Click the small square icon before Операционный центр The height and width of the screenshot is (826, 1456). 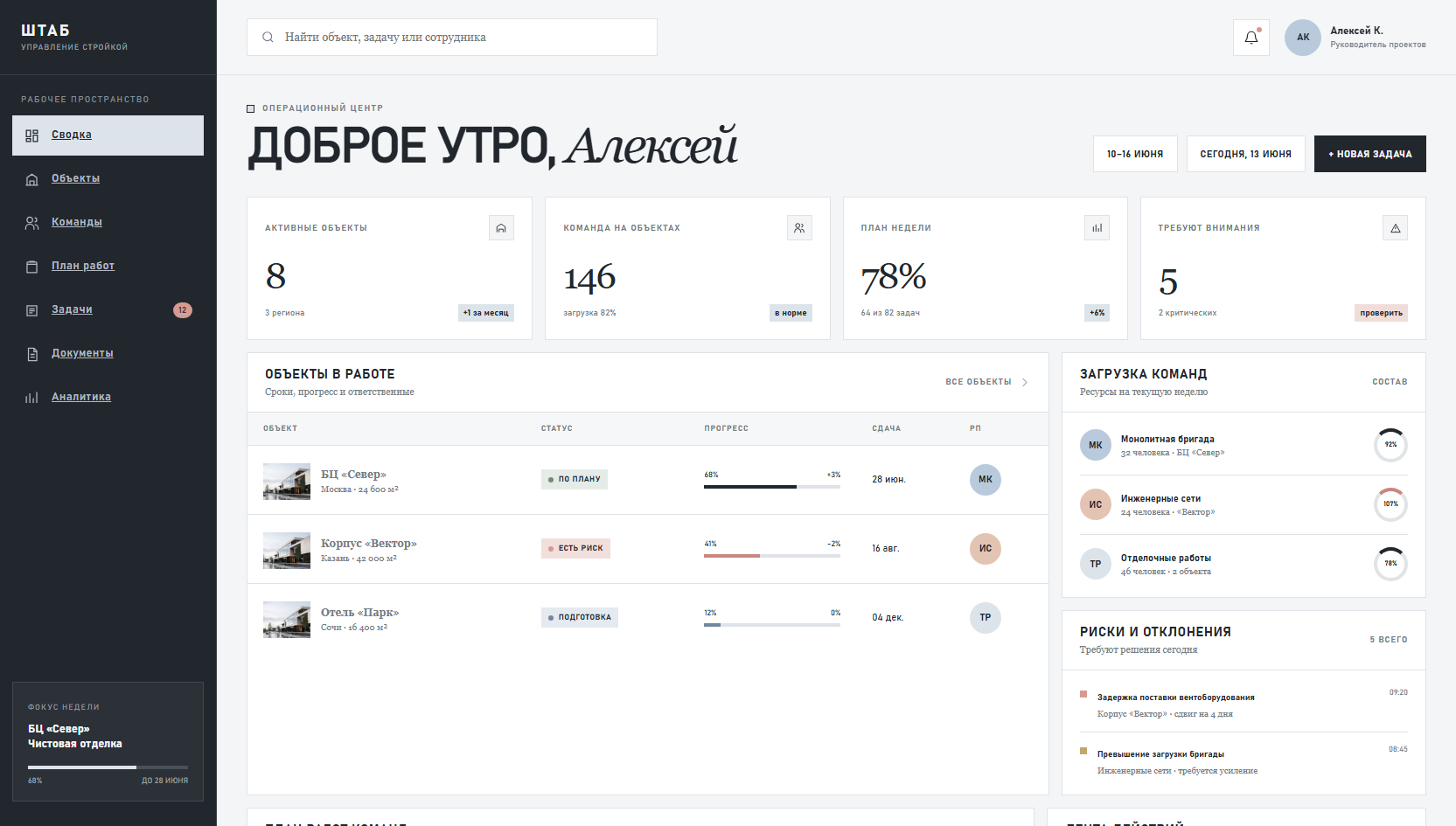point(251,108)
